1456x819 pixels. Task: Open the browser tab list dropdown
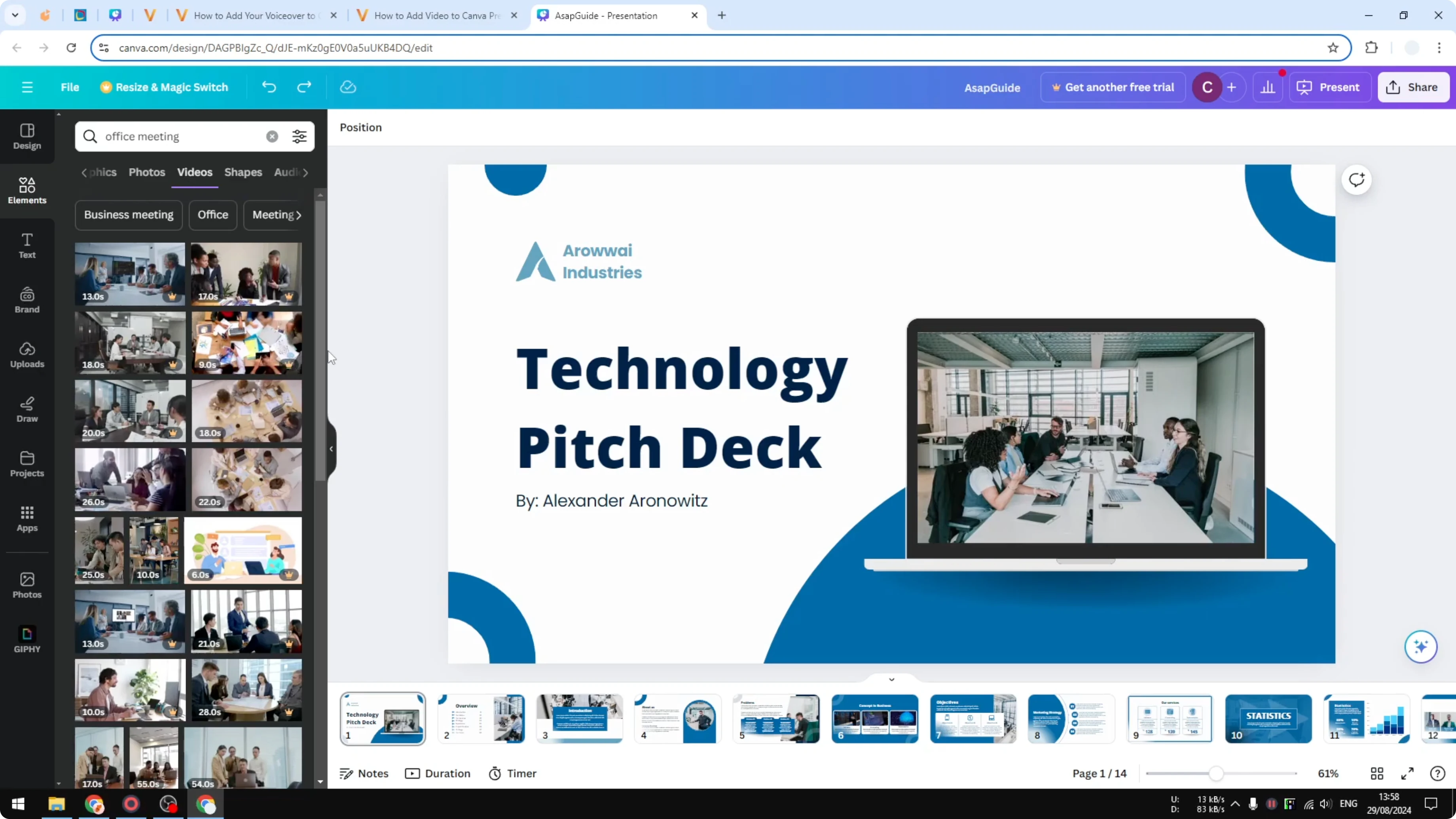pos(15,15)
